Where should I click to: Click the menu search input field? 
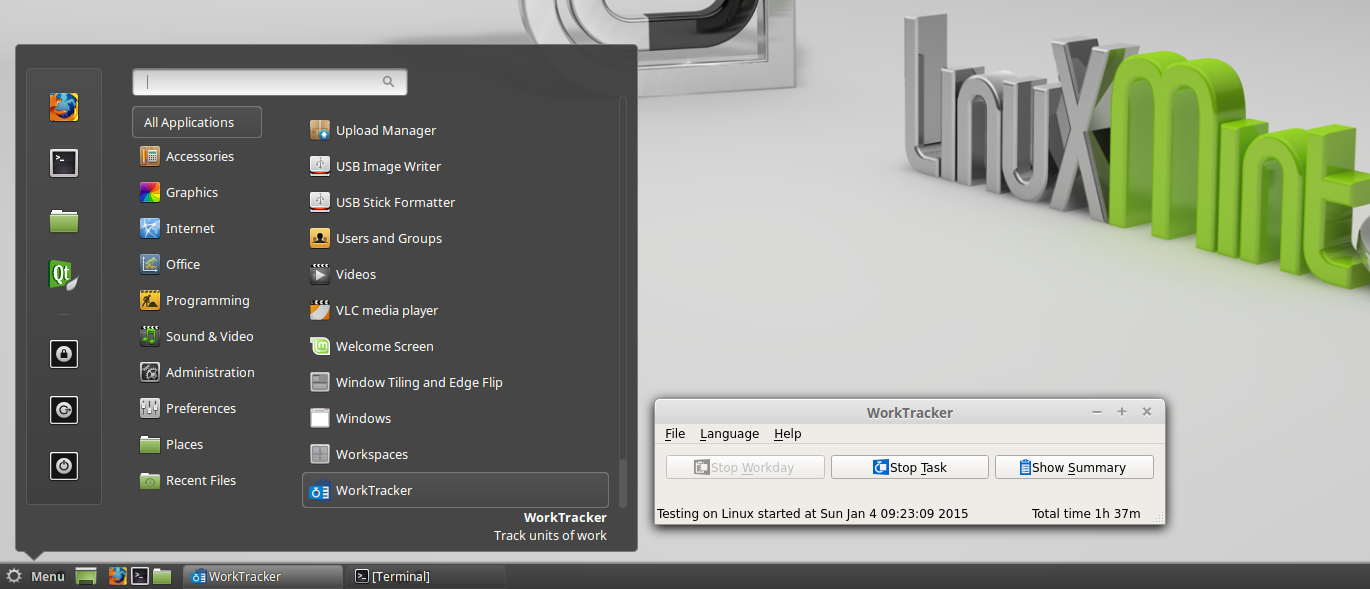pos(262,82)
